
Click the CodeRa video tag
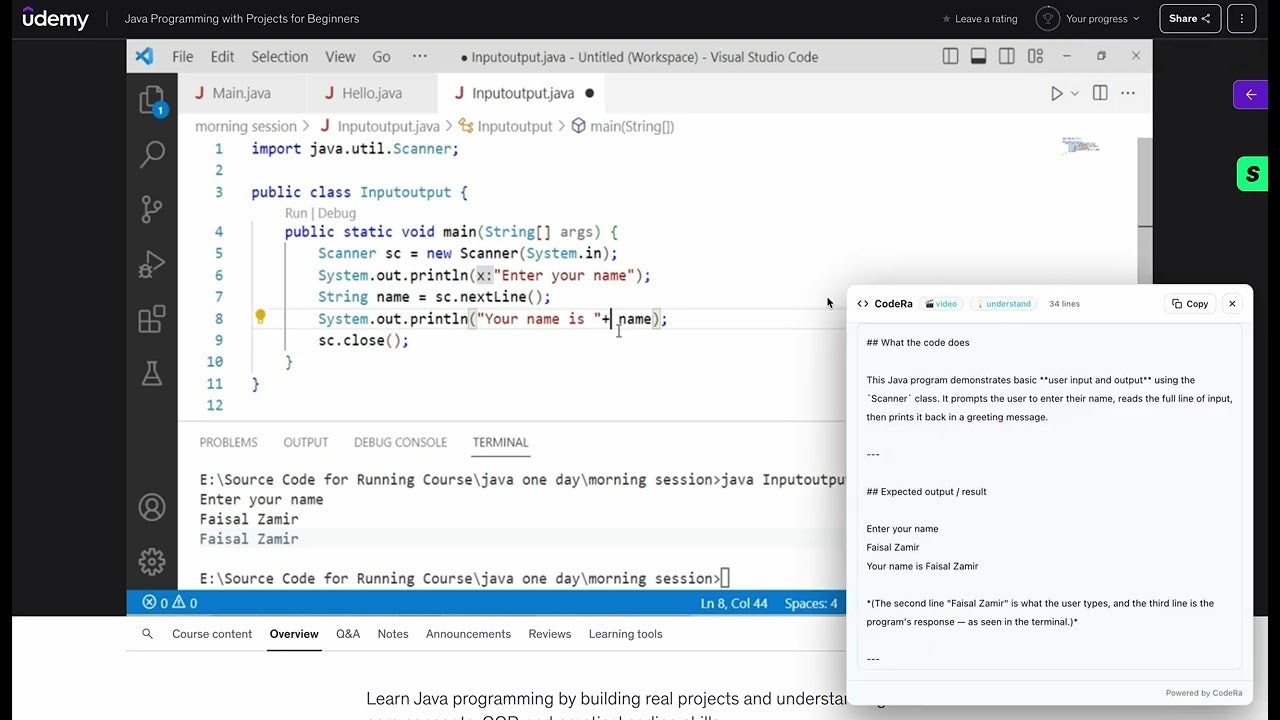(941, 304)
